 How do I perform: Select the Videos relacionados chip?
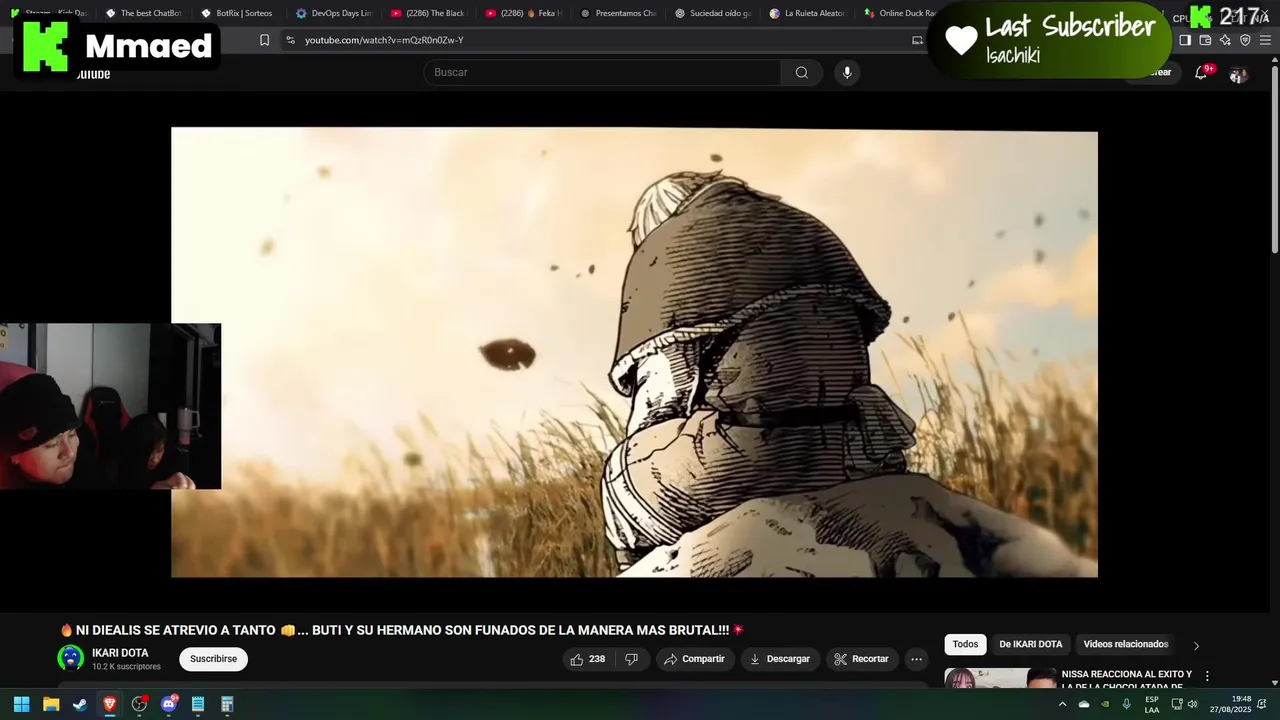[1126, 644]
